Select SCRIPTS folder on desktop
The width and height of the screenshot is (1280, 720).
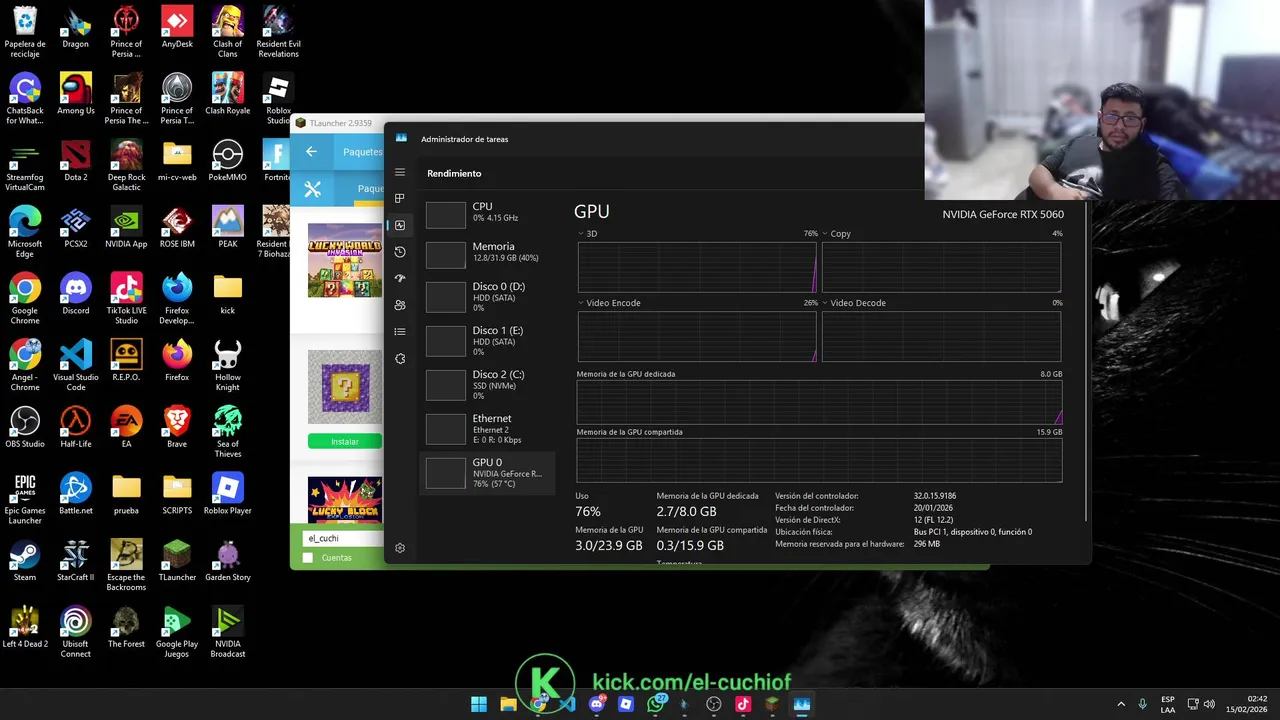(x=177, y=494)
